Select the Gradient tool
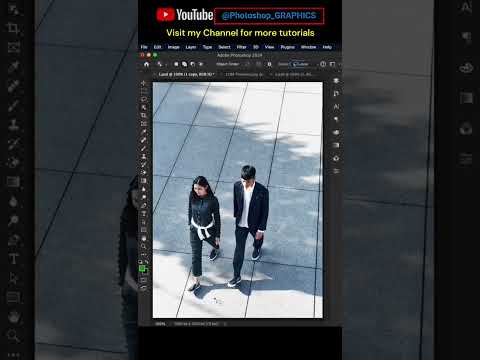This screenshot has height=360, width=480. click(144, 181)
